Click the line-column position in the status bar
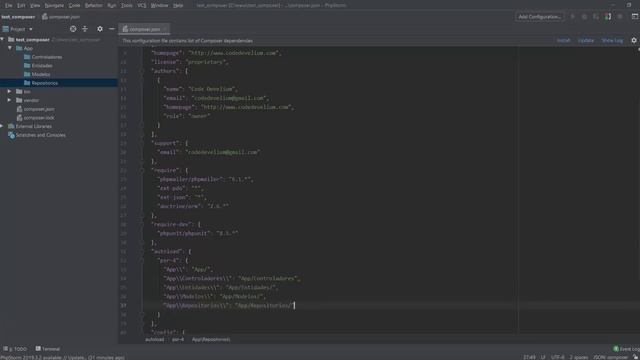The height and width of the screenshot is (360, 640). [529, 357]
